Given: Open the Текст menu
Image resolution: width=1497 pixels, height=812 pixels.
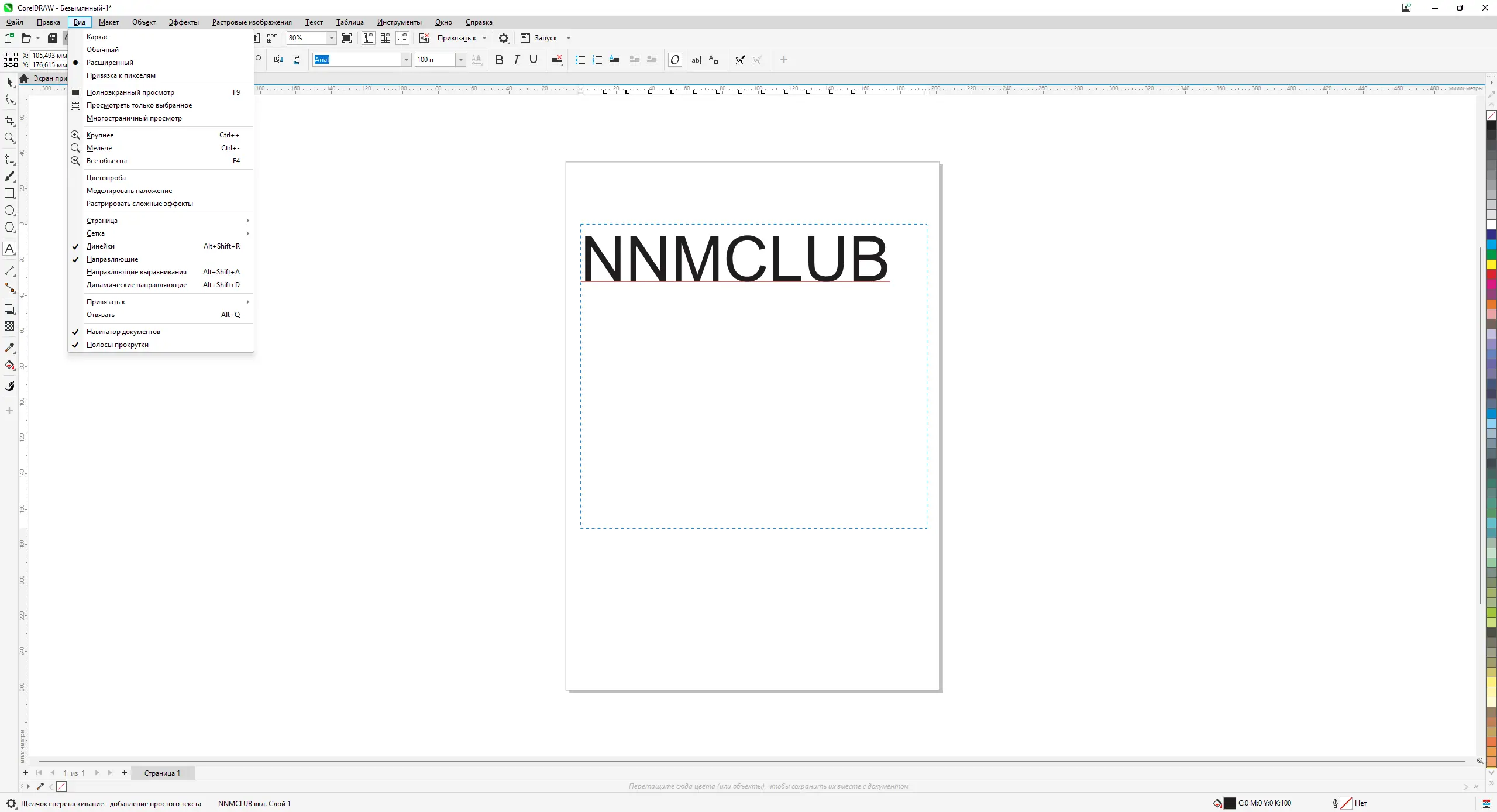Looking at the screenshot, I should [314, 22].
